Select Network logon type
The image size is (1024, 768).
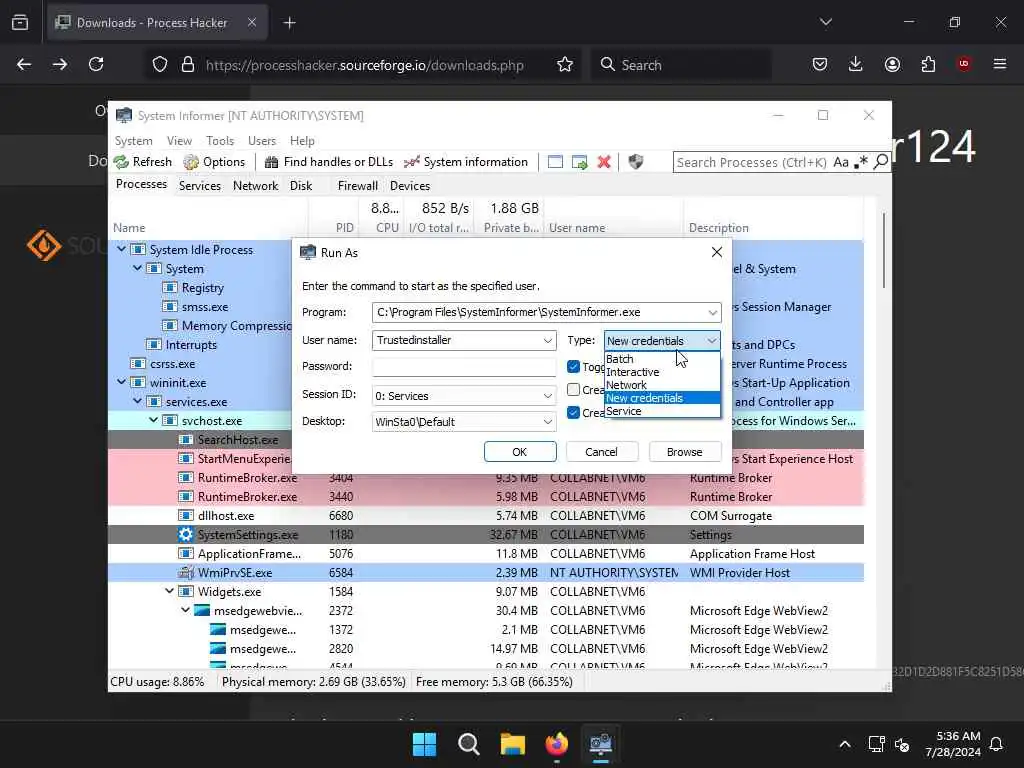[662, 385]
